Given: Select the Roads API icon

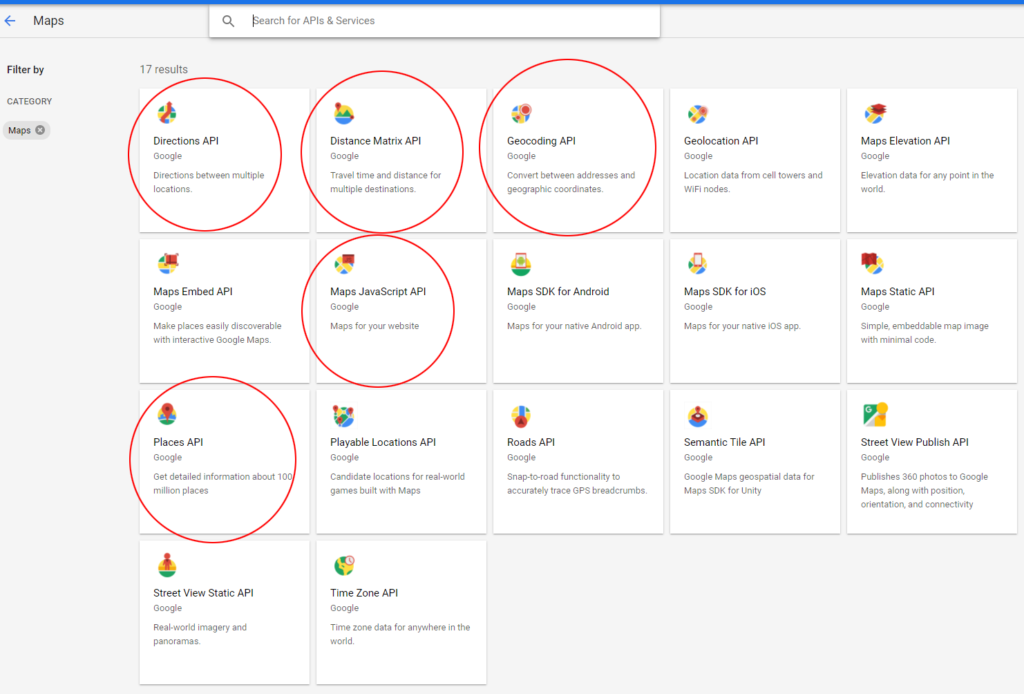Looking at the screenshot, I should (x=519, y=414).
